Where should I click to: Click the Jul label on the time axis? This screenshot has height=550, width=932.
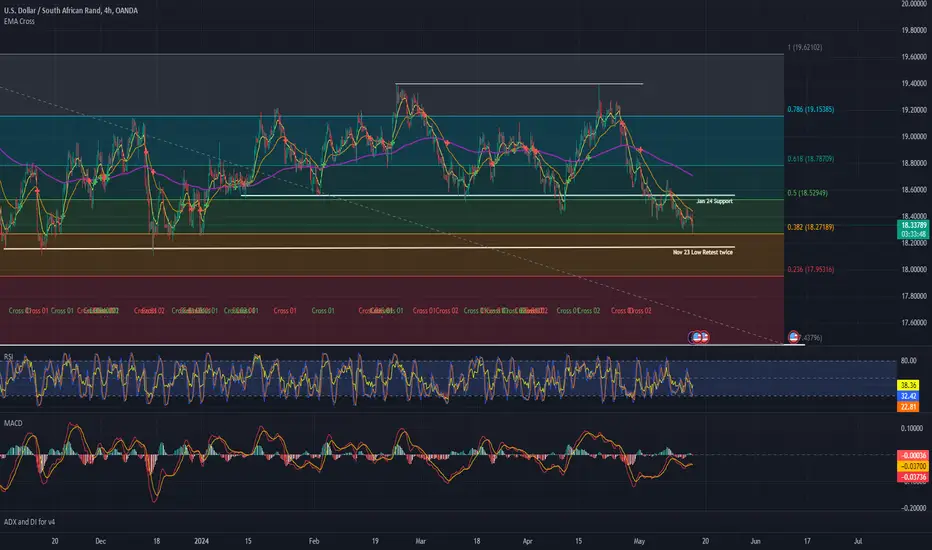858,541
